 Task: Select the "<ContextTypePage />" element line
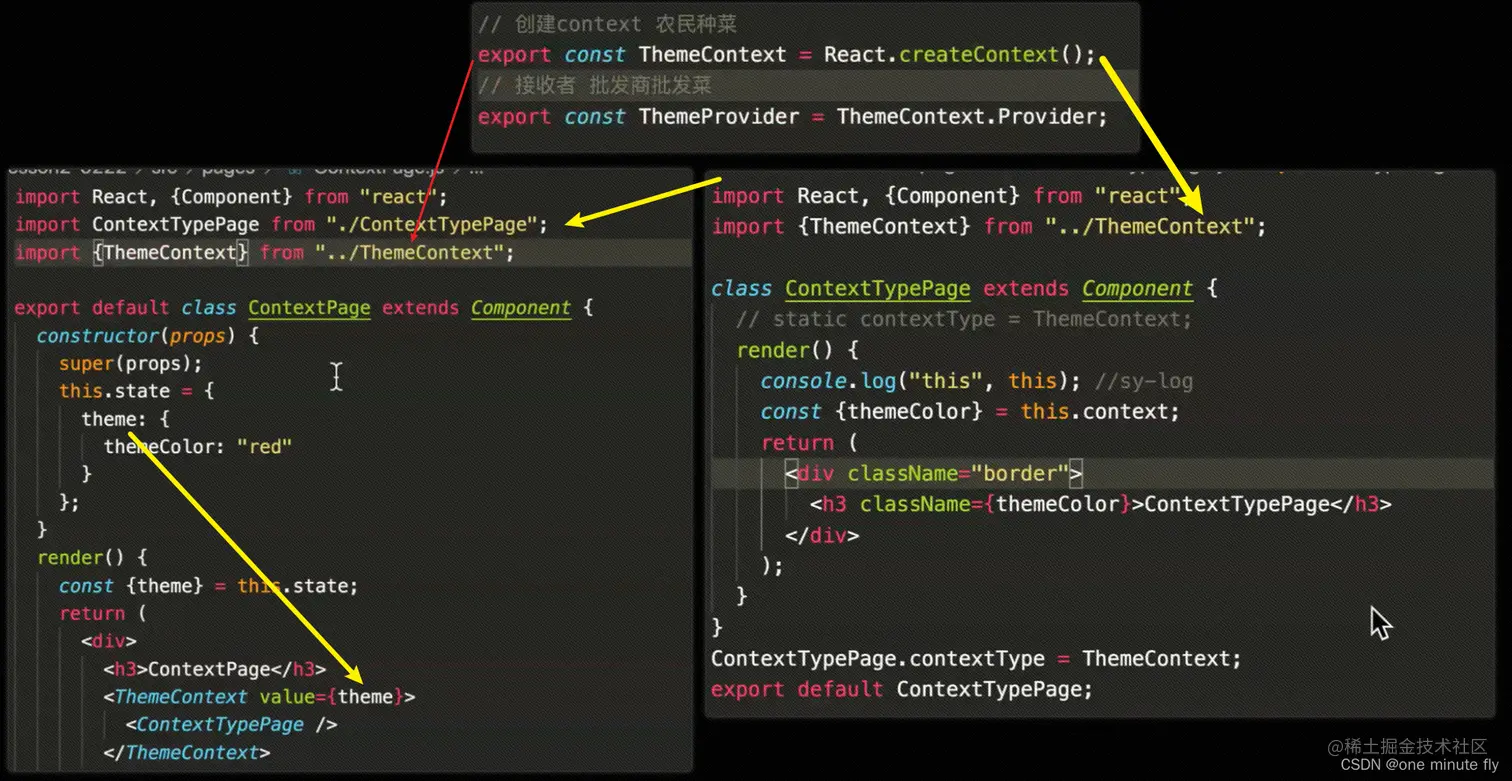(x=232, y=724)
